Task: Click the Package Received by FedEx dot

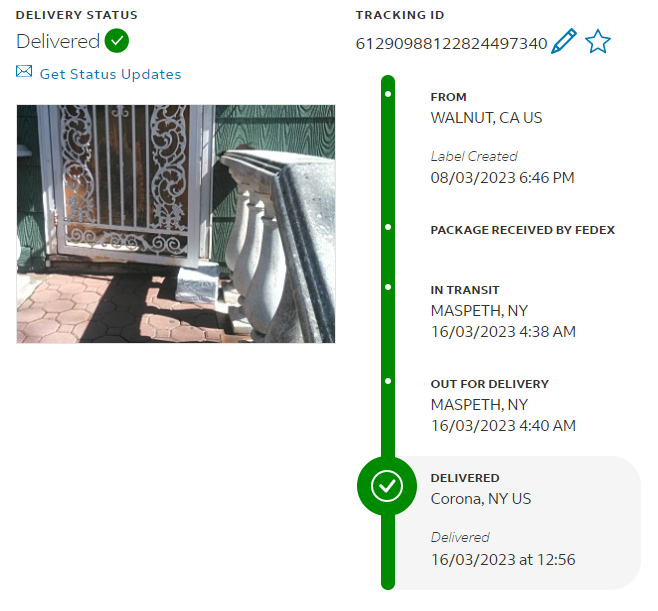Action: (388, 227)
